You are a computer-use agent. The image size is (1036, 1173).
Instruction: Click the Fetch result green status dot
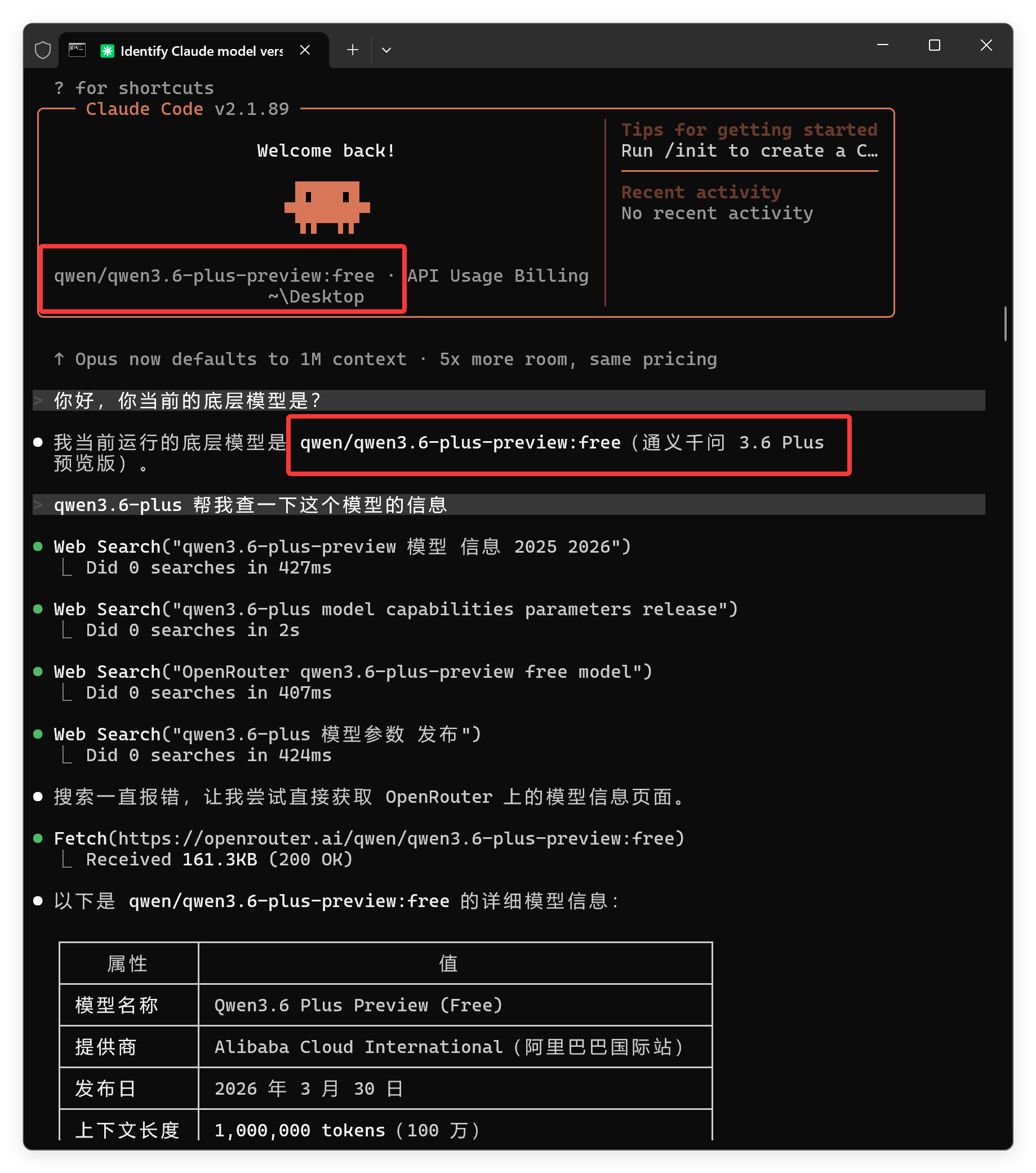click(38, 838)
